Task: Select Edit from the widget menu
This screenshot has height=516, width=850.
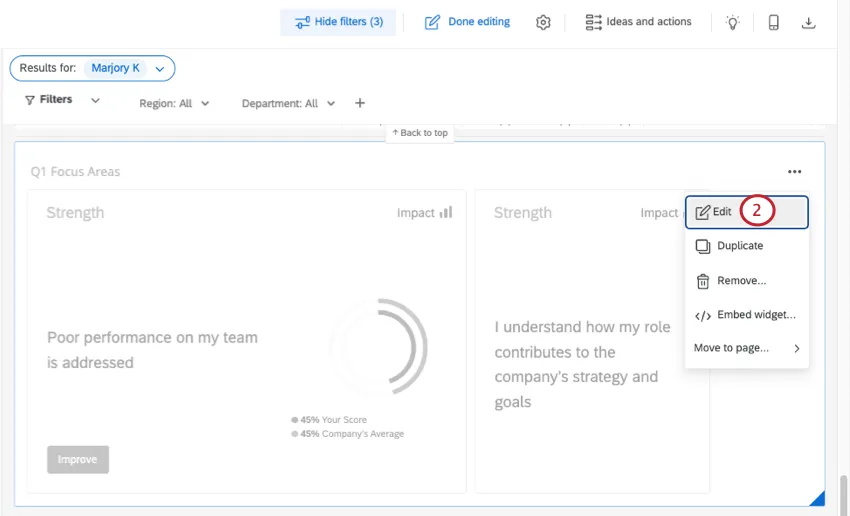Action: pos(722,212)
